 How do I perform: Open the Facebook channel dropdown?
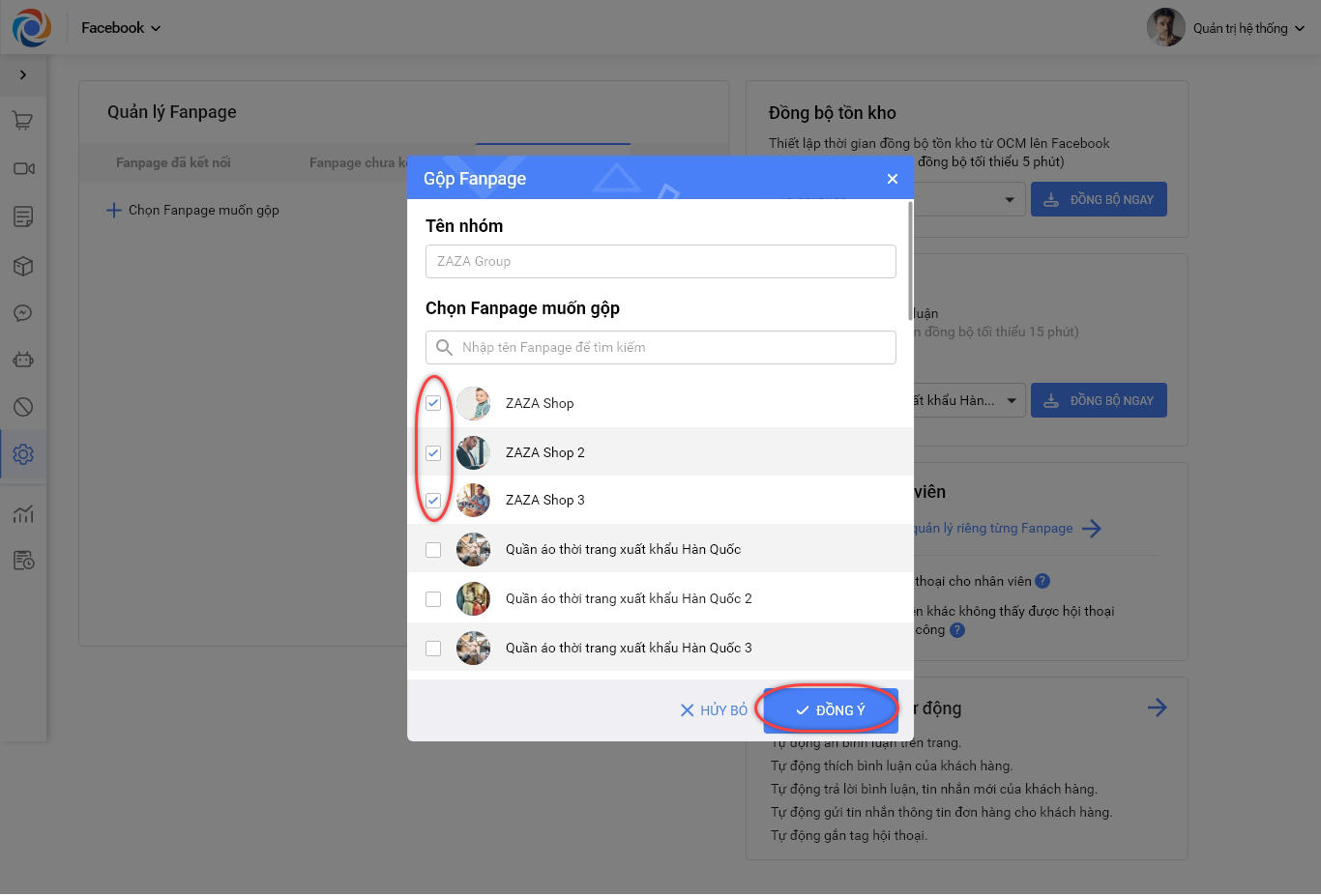[121, 28]
